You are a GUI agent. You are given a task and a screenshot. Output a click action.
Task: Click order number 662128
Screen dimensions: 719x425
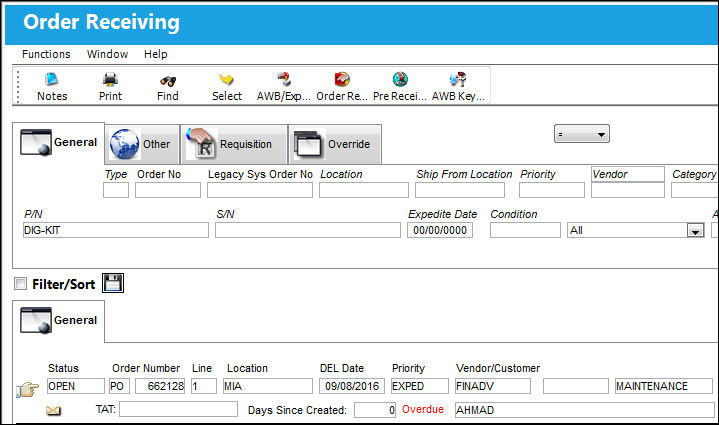(x=160, y=386)
